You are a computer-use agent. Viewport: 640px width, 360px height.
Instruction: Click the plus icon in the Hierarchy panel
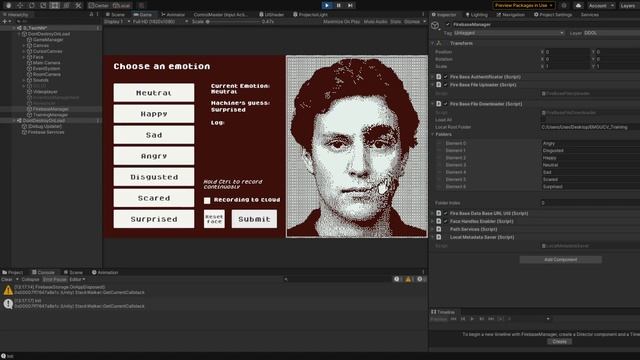[x=5, y=21]
